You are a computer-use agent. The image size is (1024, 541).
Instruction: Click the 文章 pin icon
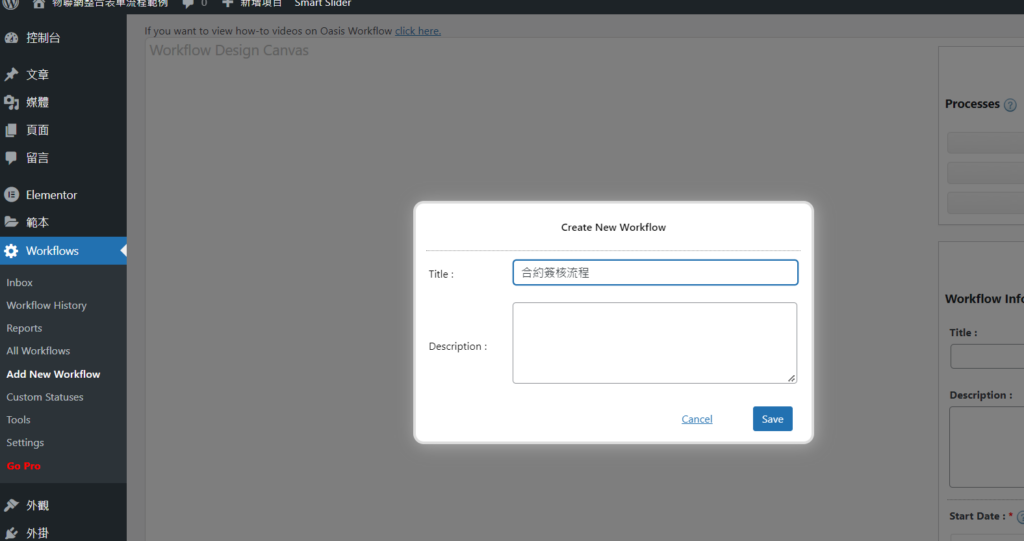[x=11, y=75]
